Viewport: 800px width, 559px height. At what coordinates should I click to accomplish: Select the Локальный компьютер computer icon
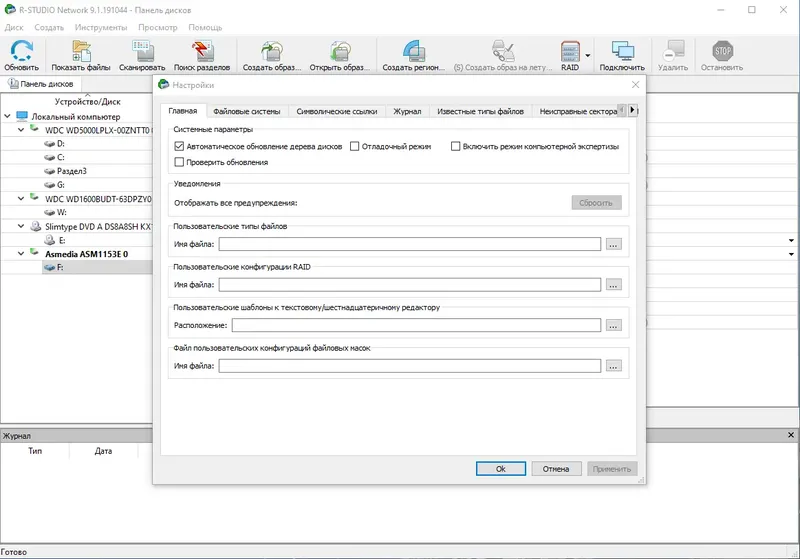tap(22, 116)
